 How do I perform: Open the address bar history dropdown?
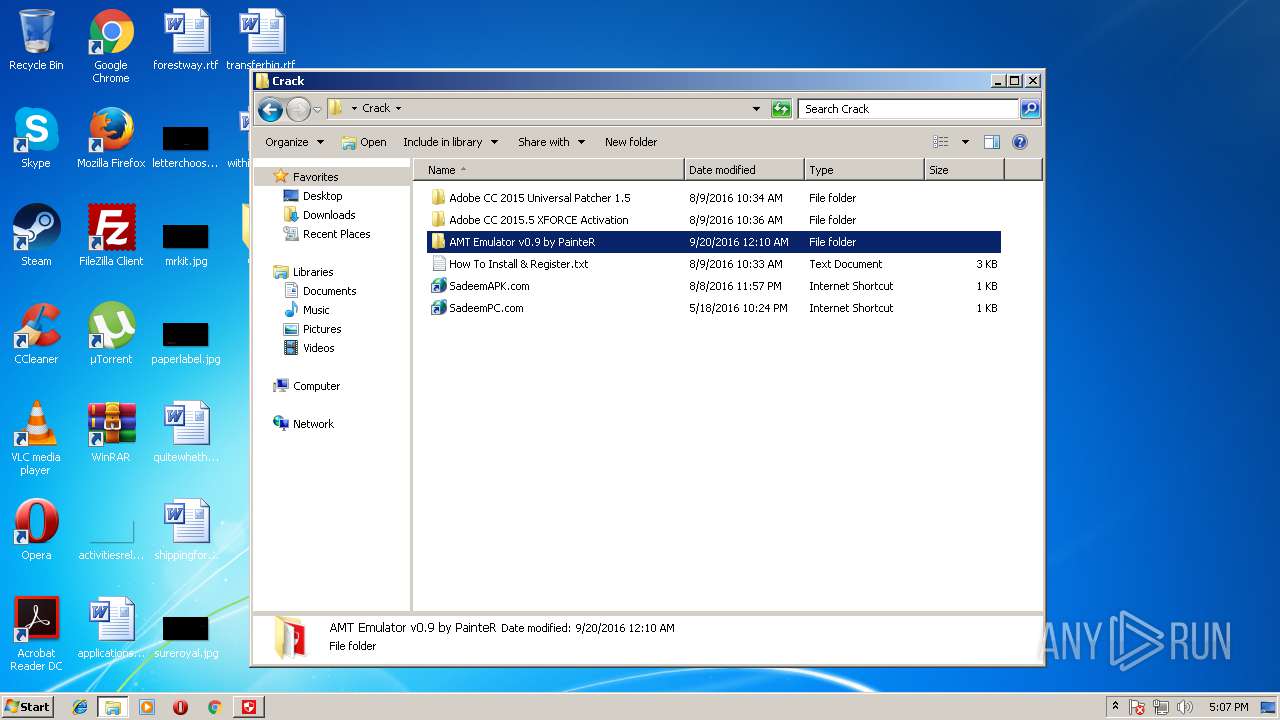[x=756, y=109]
